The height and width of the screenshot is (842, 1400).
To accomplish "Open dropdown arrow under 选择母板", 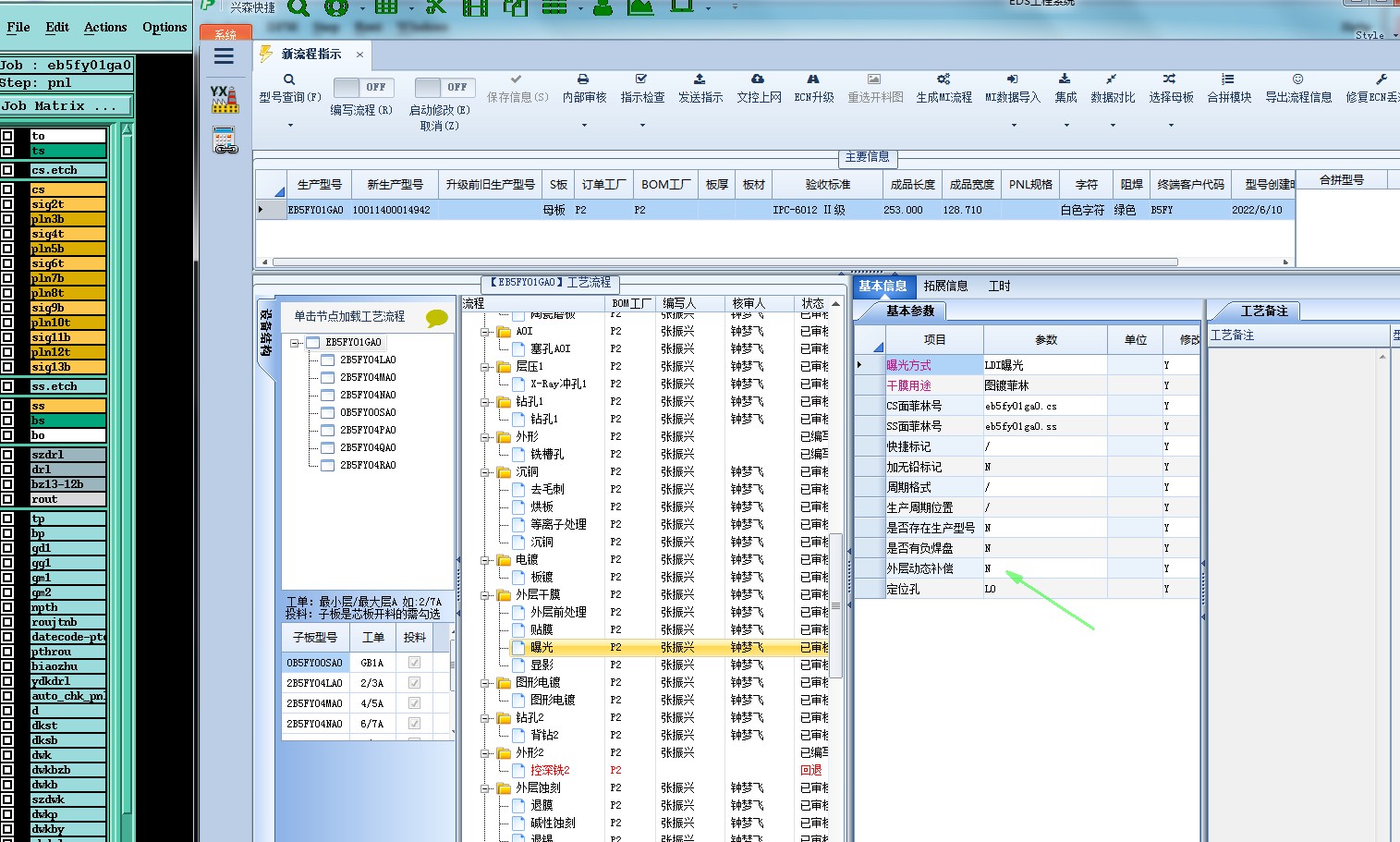I will [1171, 125].
